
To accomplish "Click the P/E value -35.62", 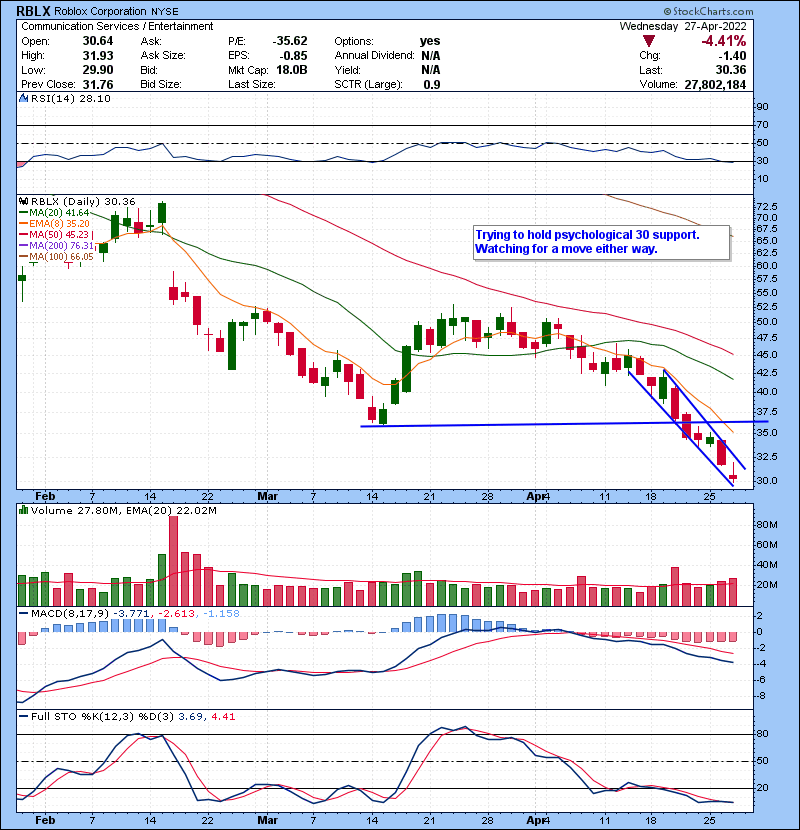I will [x=290, y=41].
